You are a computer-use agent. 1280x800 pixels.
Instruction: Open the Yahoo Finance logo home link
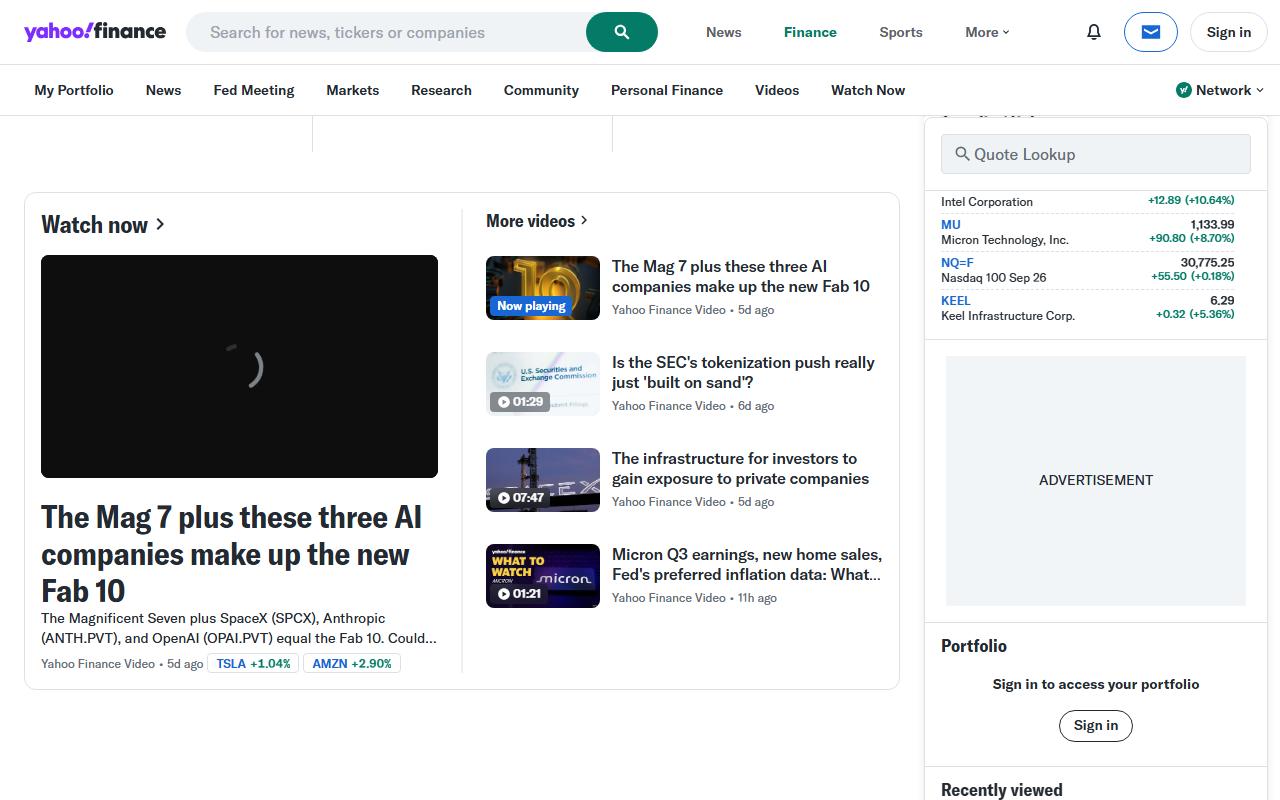click(95, 31)
